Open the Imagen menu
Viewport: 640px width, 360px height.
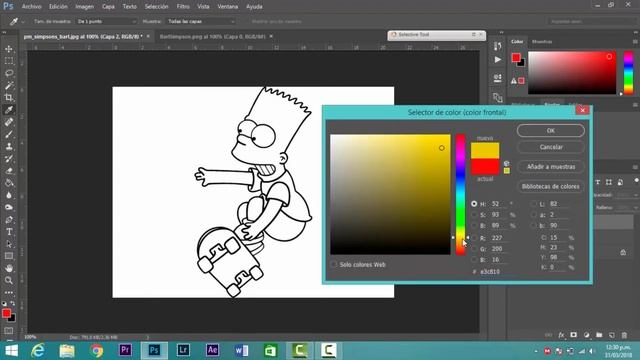pyautogui.click(x=84, y=7)
